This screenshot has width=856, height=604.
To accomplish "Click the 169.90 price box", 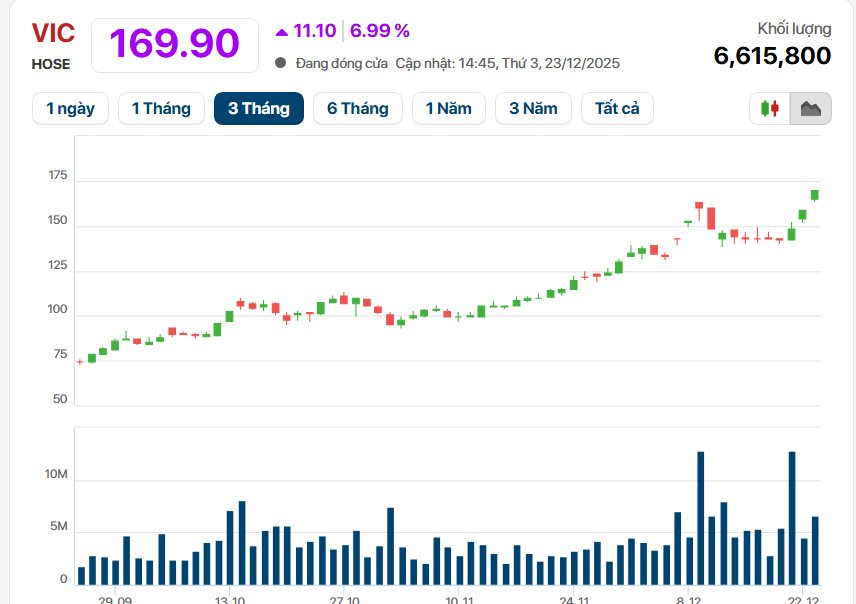I will point(174,44).
